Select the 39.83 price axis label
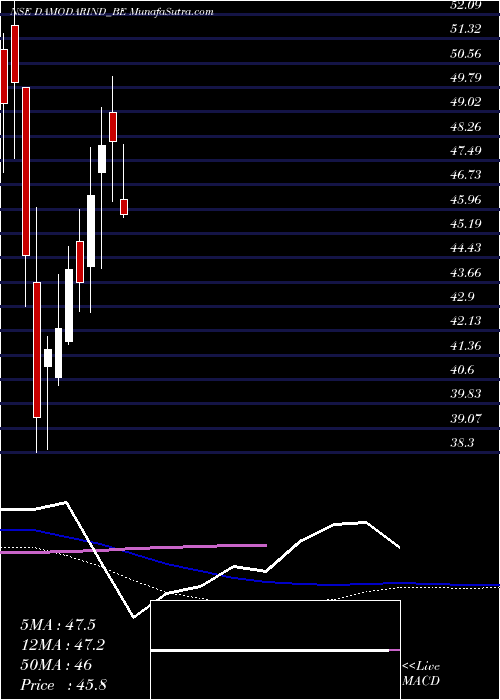The image size is (500, 700). pyautogui.click(x=465, y=394)
